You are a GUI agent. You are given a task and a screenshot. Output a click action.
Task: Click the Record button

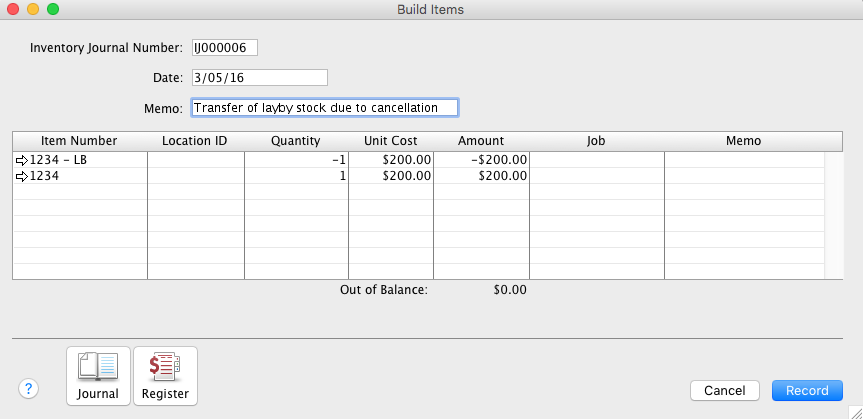coord(807,390)
